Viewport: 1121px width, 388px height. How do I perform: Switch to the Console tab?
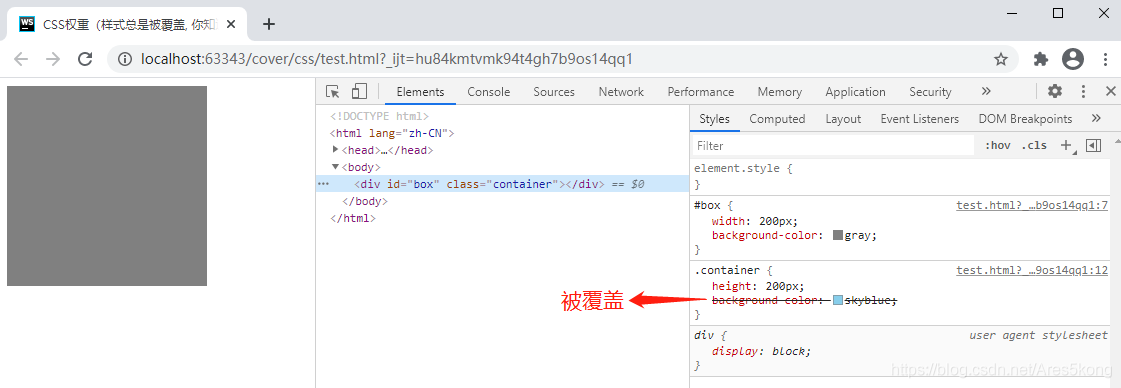(489, 91)
